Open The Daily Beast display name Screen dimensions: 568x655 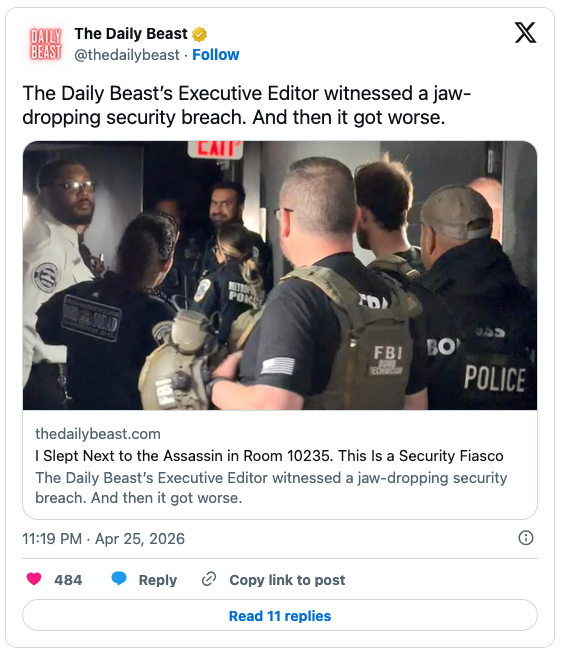[131, 34]
